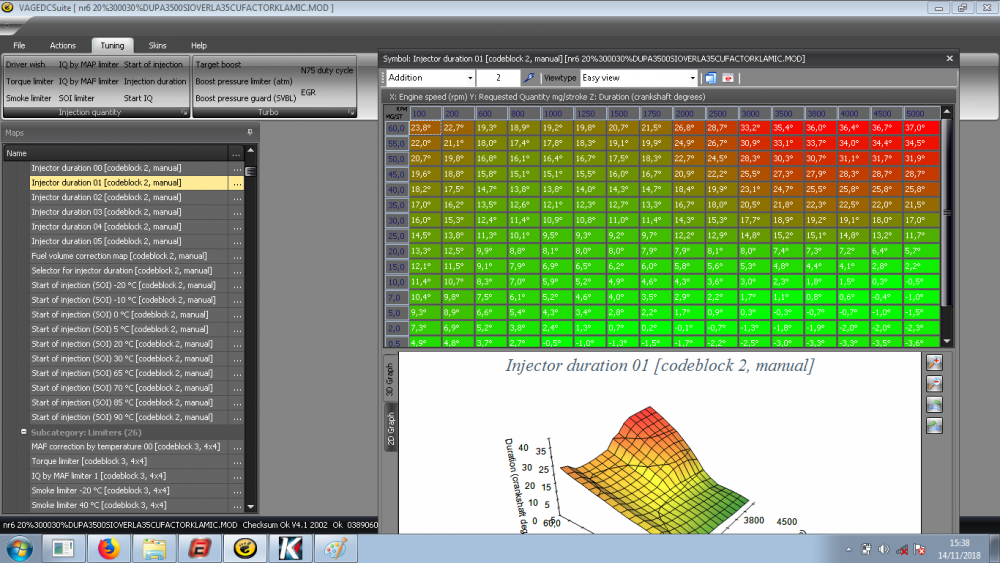Click the VAGEDCSuite smiley taskbar icon
Image resolution: width=1000 pixels, height=563 pixels.
pyautogui.click(x=245, y=548)
